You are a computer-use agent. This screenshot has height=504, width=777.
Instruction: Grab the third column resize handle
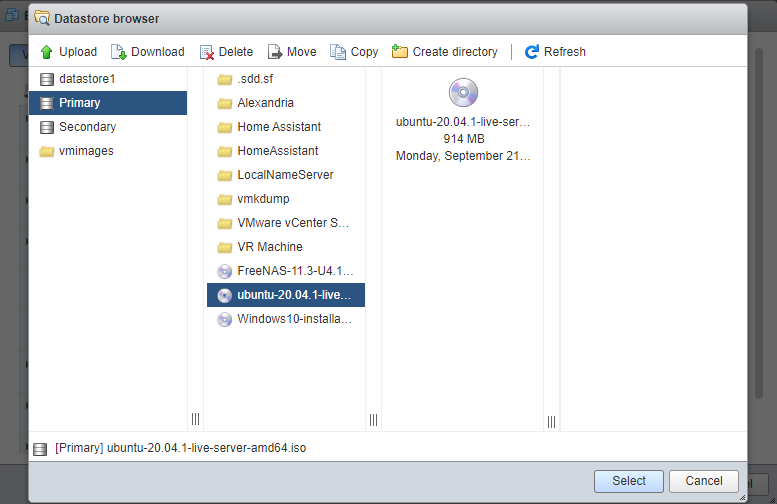point(551,422)
